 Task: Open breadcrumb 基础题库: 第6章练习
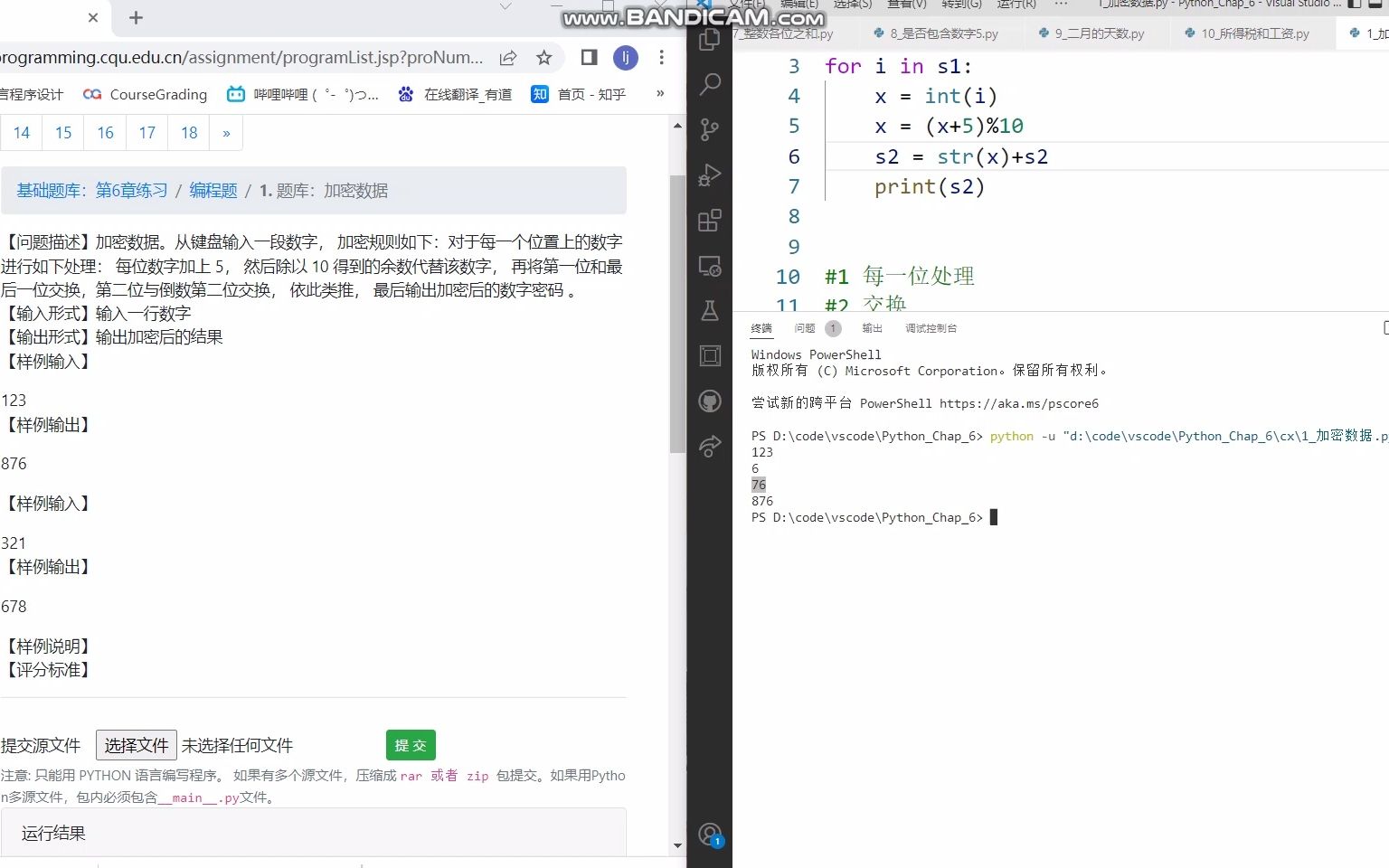[x=92, y=191]
